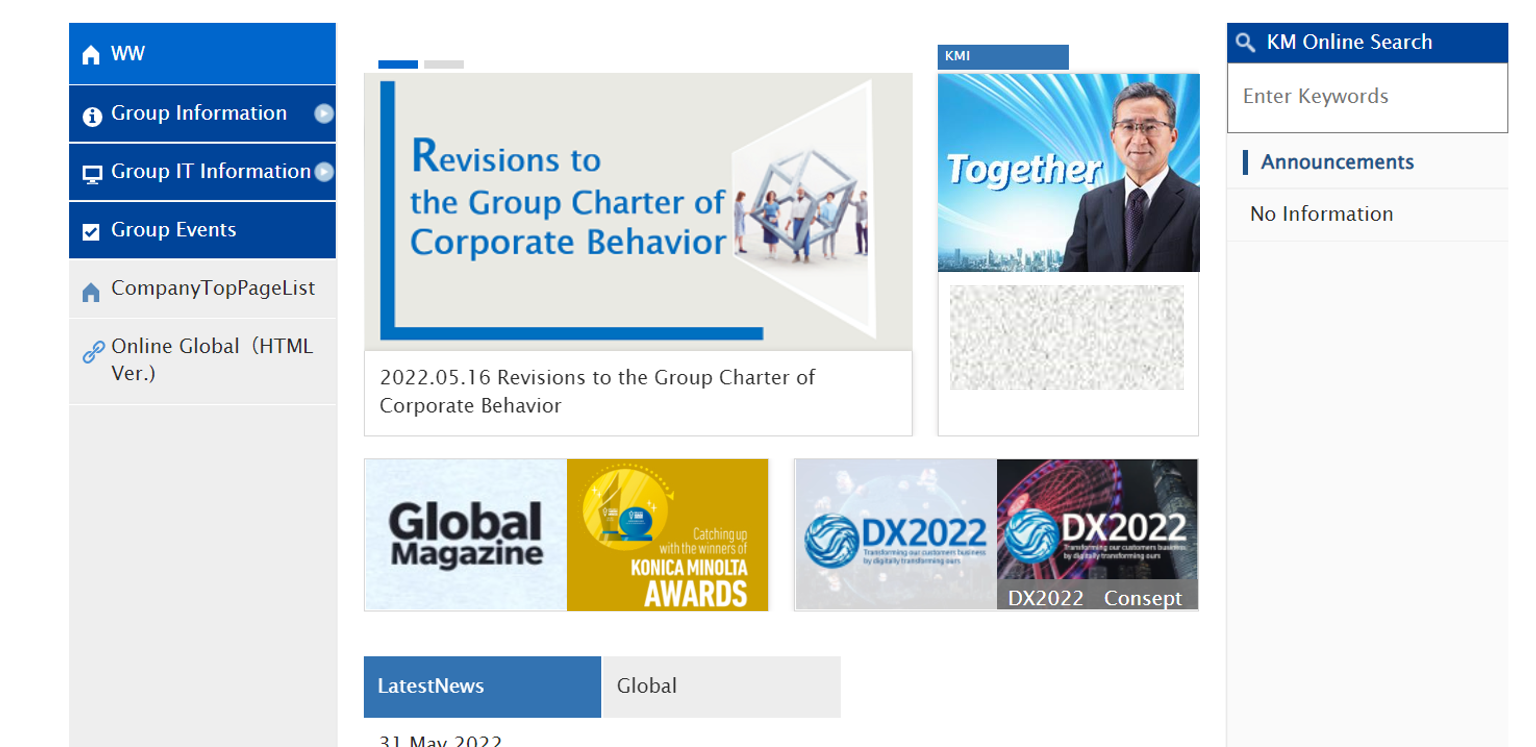The image size is (1536, 747).
Task: Click the house icon beside CompanyTopPageList
Action: (x=91, y=292)
